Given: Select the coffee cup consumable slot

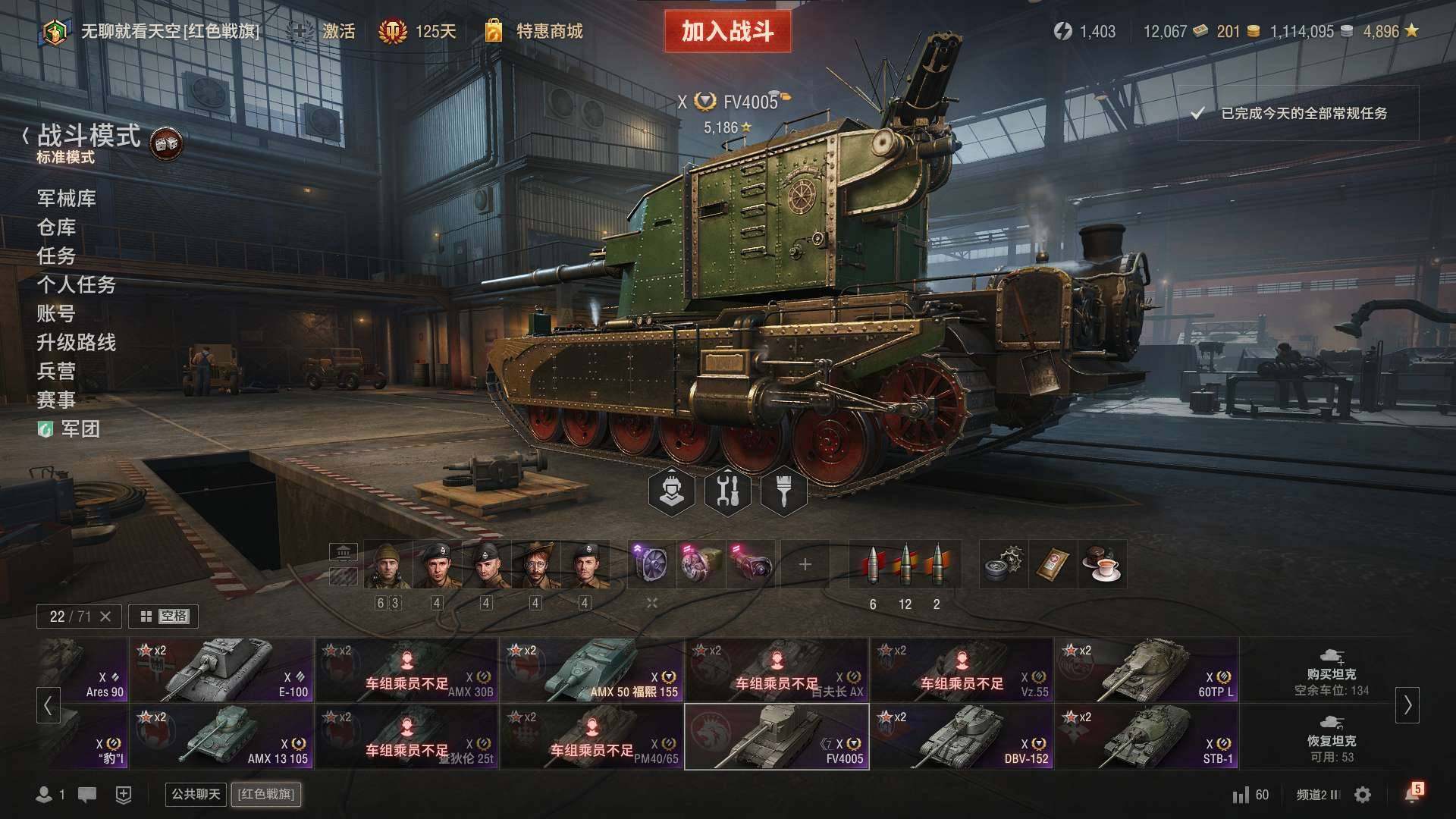Looking at the screenshot, I should pyautogui.click(x=1103, y=564).
